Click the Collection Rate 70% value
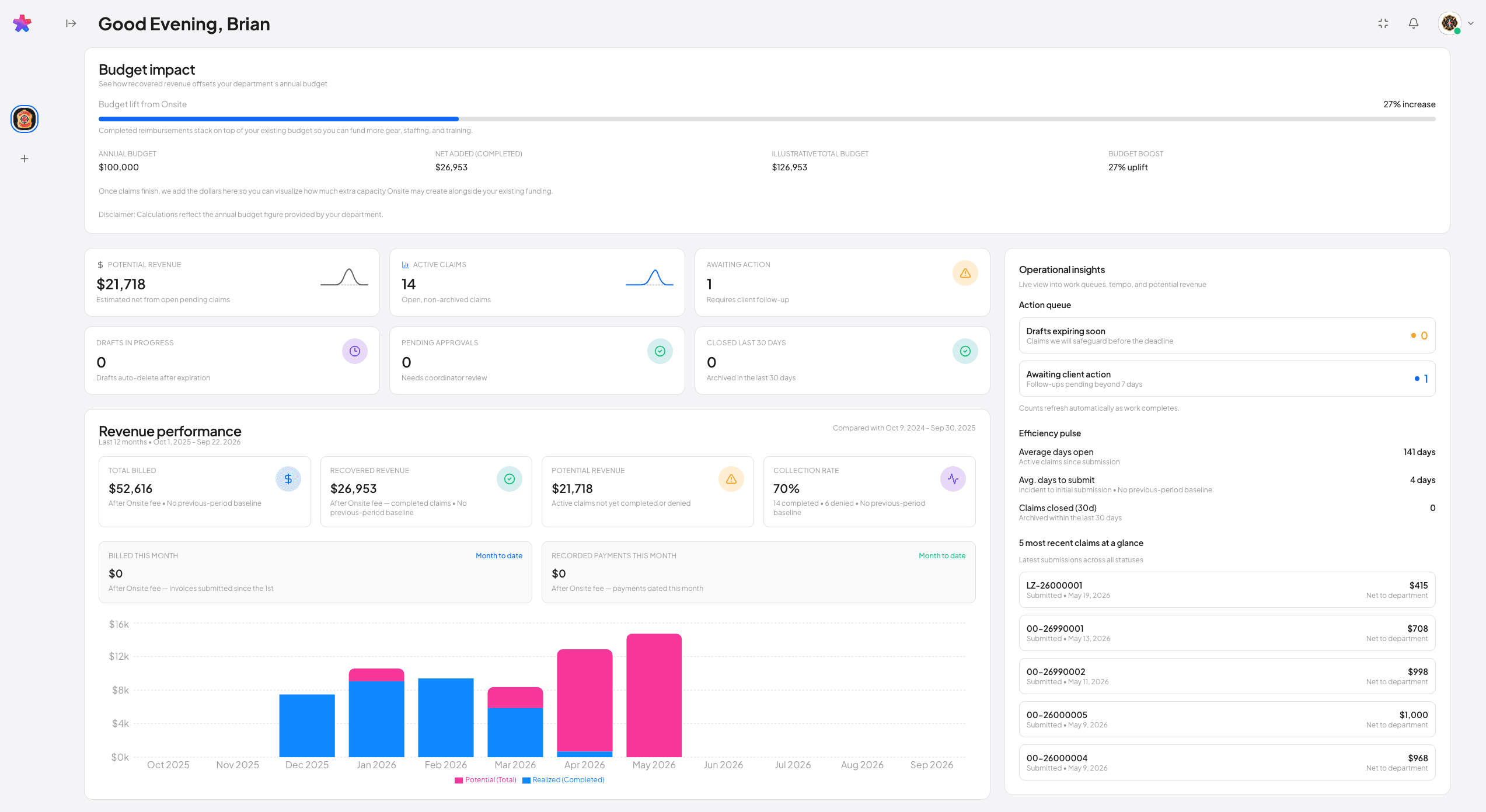The image size is (1486, 812). click(786, 489)
